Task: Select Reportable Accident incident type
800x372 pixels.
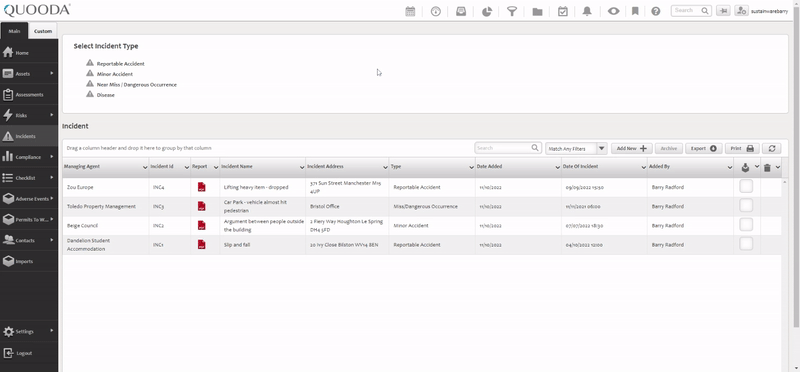Action: [120, 64]
